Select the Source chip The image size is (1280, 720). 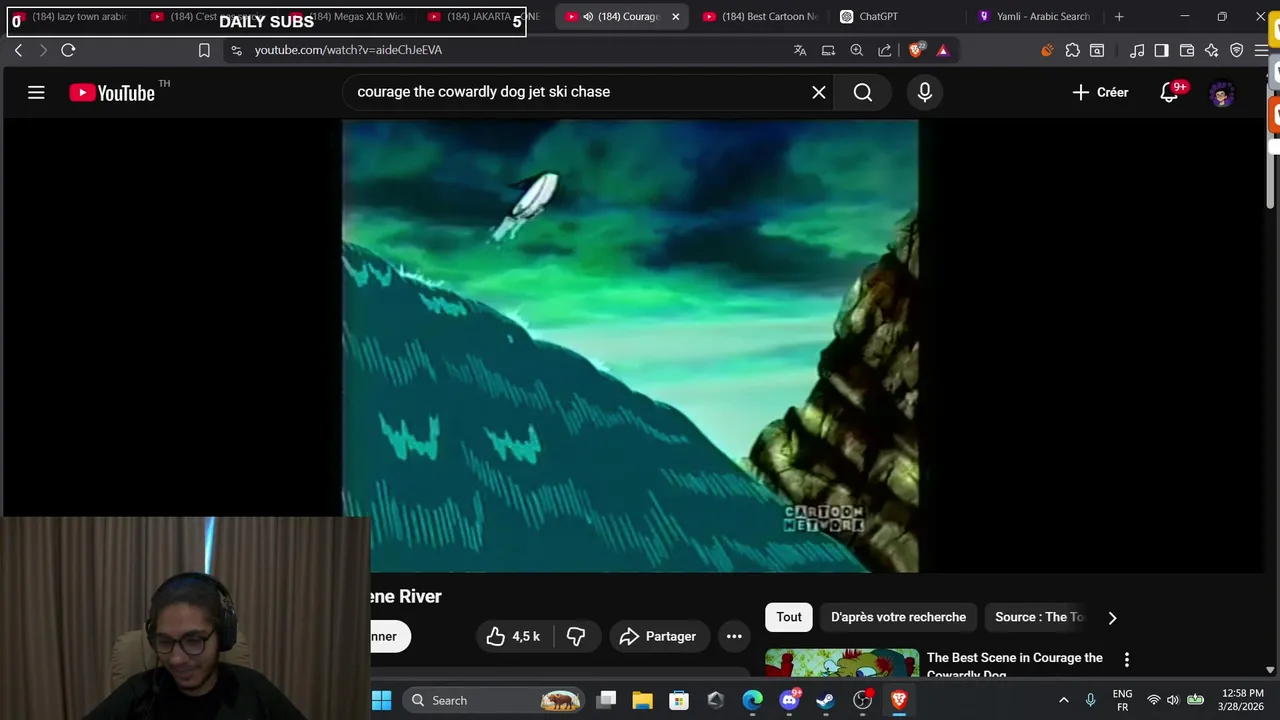[1039, 617]
